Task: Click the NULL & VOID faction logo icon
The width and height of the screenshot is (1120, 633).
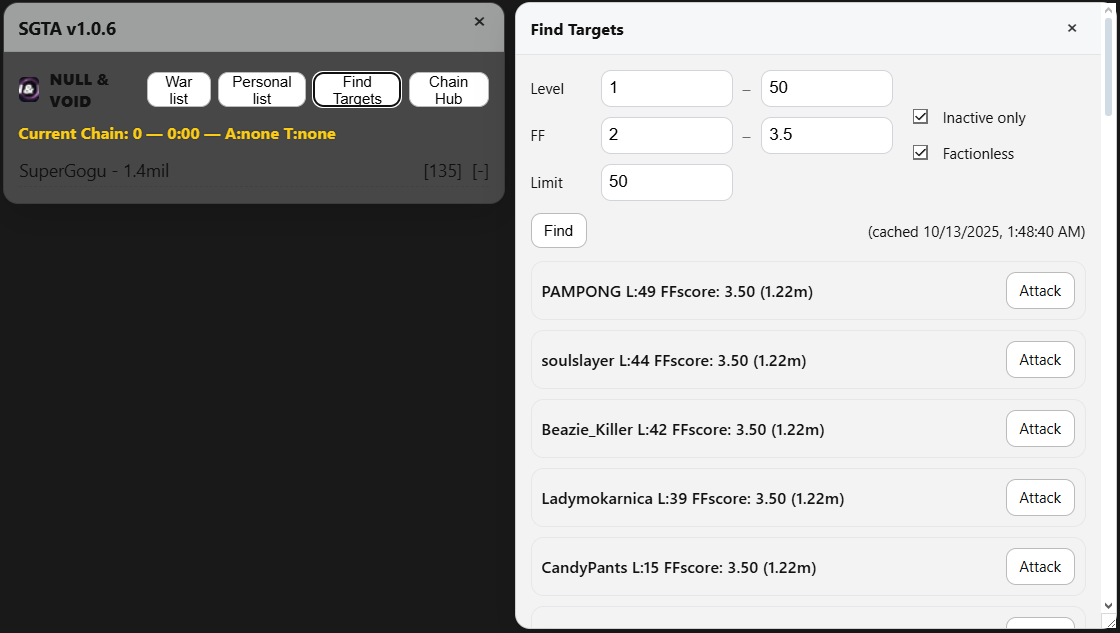Action: tap(28, 90)
